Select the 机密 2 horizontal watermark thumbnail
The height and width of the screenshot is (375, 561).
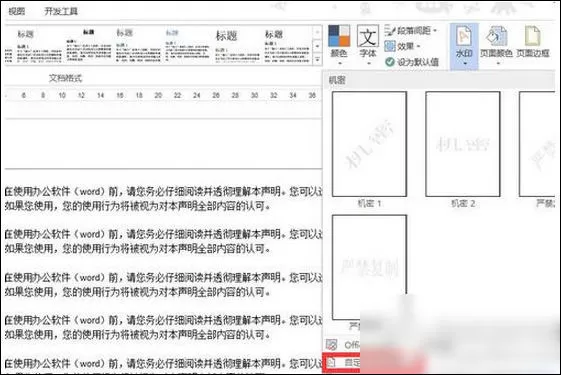pos(463,144)
